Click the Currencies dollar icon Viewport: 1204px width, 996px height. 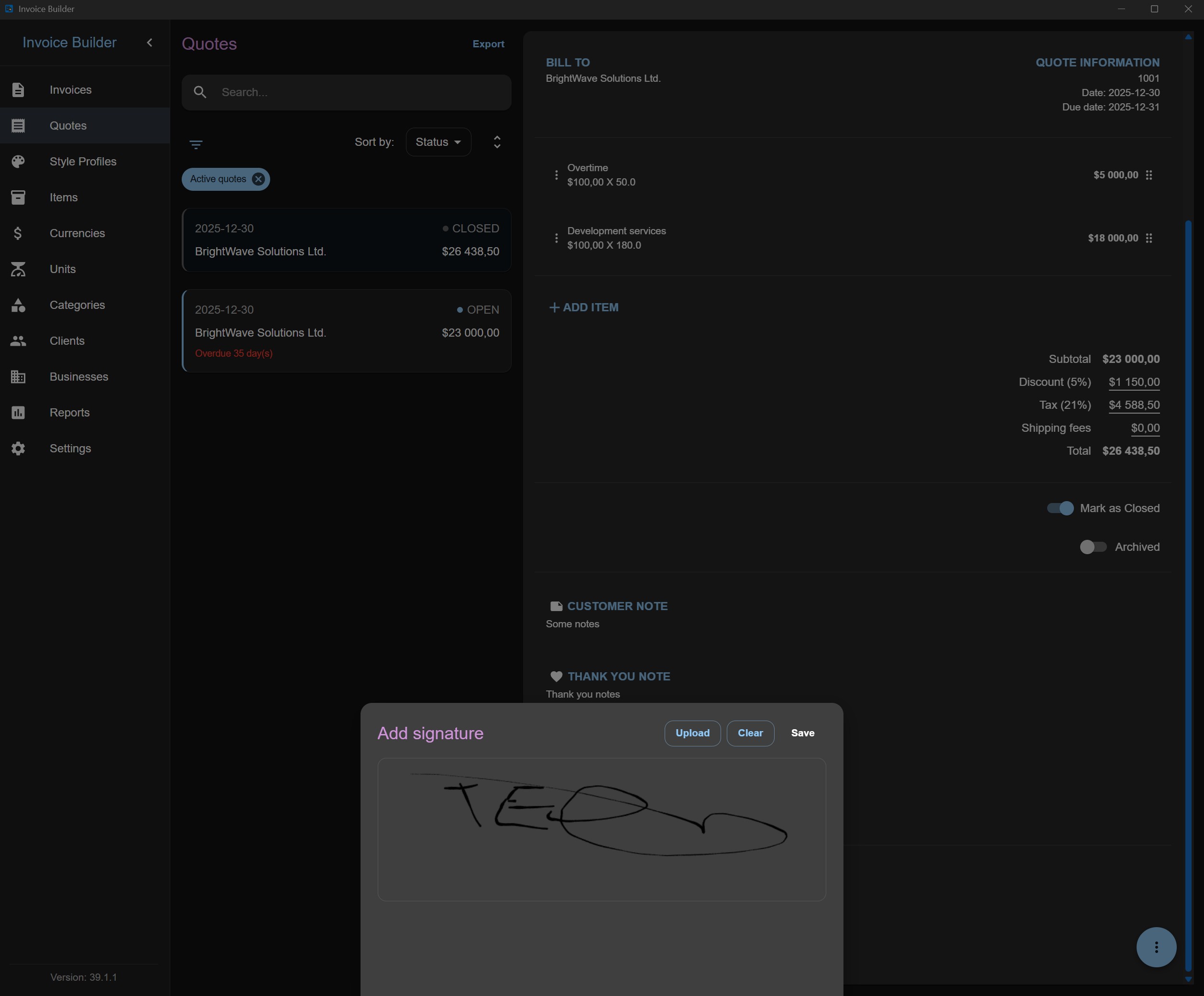pyautogui.click(x=18, y=233)
